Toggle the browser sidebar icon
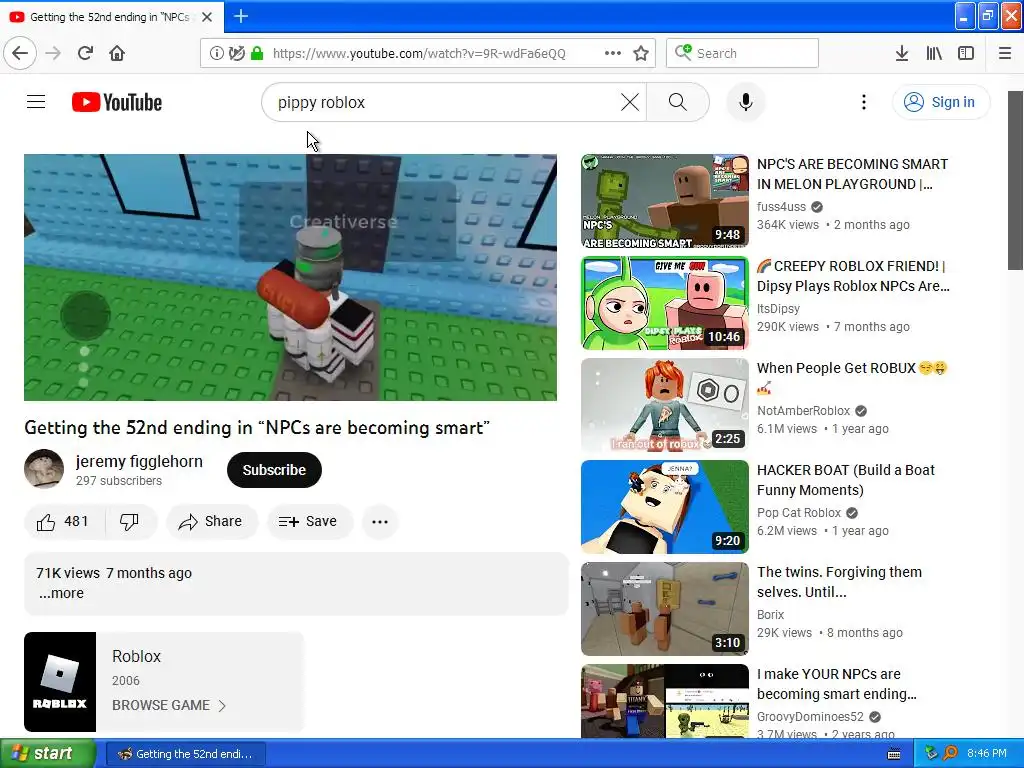The image size is (1024, 768). pyautogui.click(x=966, y=53)
